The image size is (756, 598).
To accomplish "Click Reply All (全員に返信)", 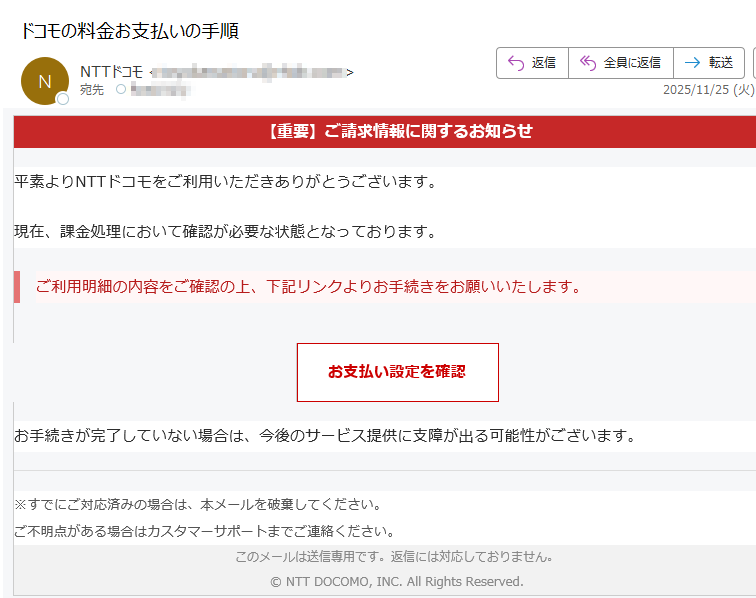I will pos(620,62).
